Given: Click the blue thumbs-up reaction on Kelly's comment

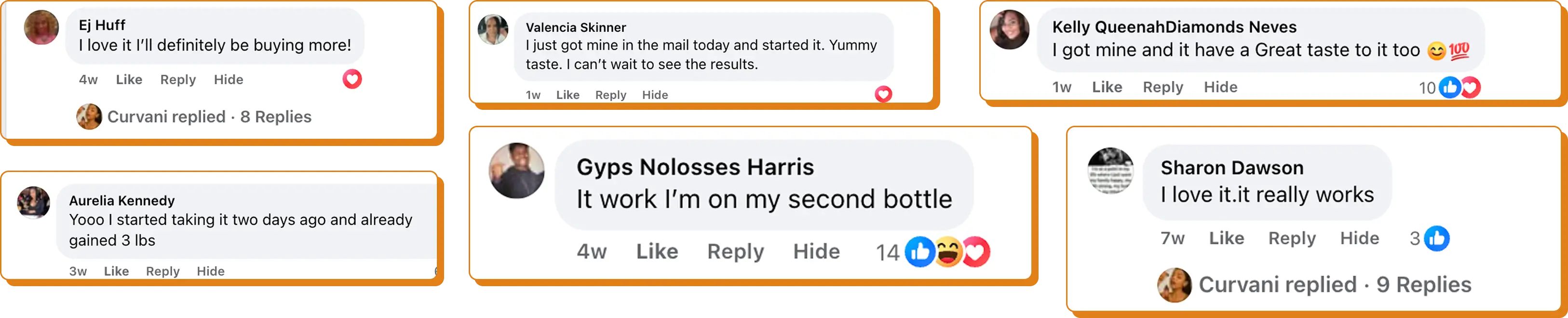Looking at the screenshot, I should click(1449, 88).
